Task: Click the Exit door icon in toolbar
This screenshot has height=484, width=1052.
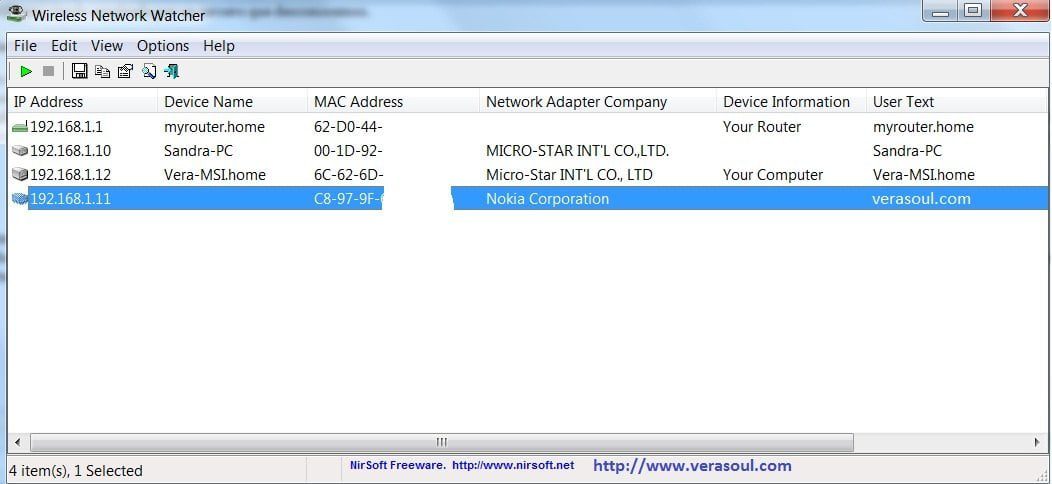Action: [172, 71]
